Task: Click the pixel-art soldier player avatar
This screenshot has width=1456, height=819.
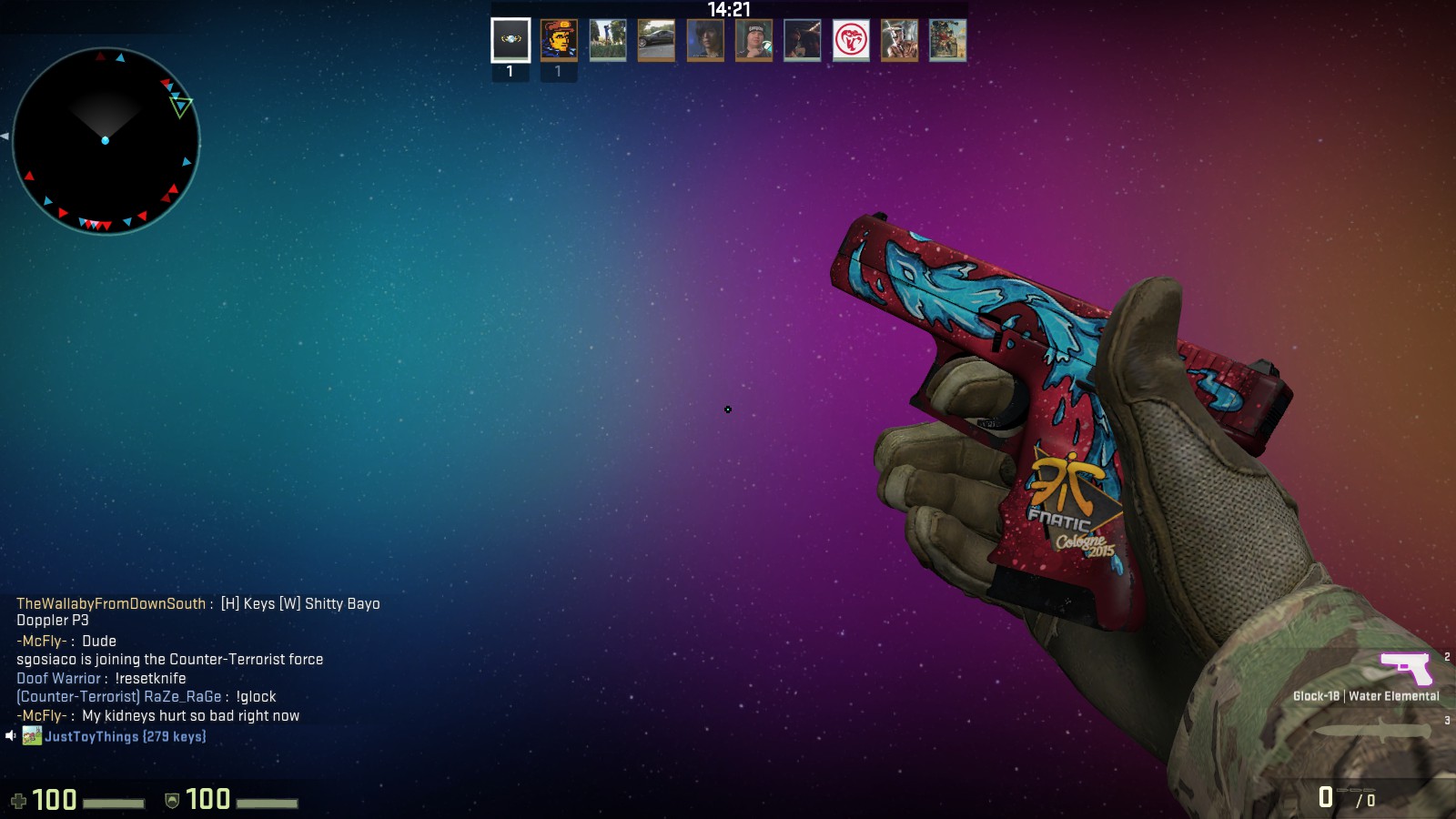Action: tap(559, 40)
